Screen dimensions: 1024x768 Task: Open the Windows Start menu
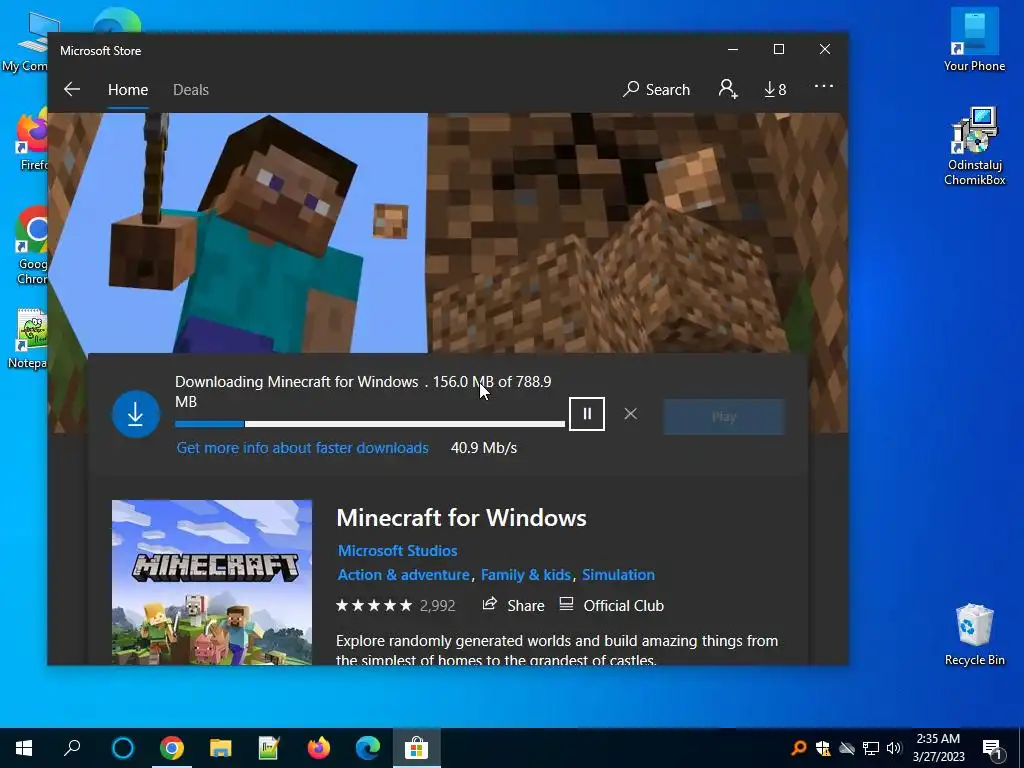click(24, 748)
